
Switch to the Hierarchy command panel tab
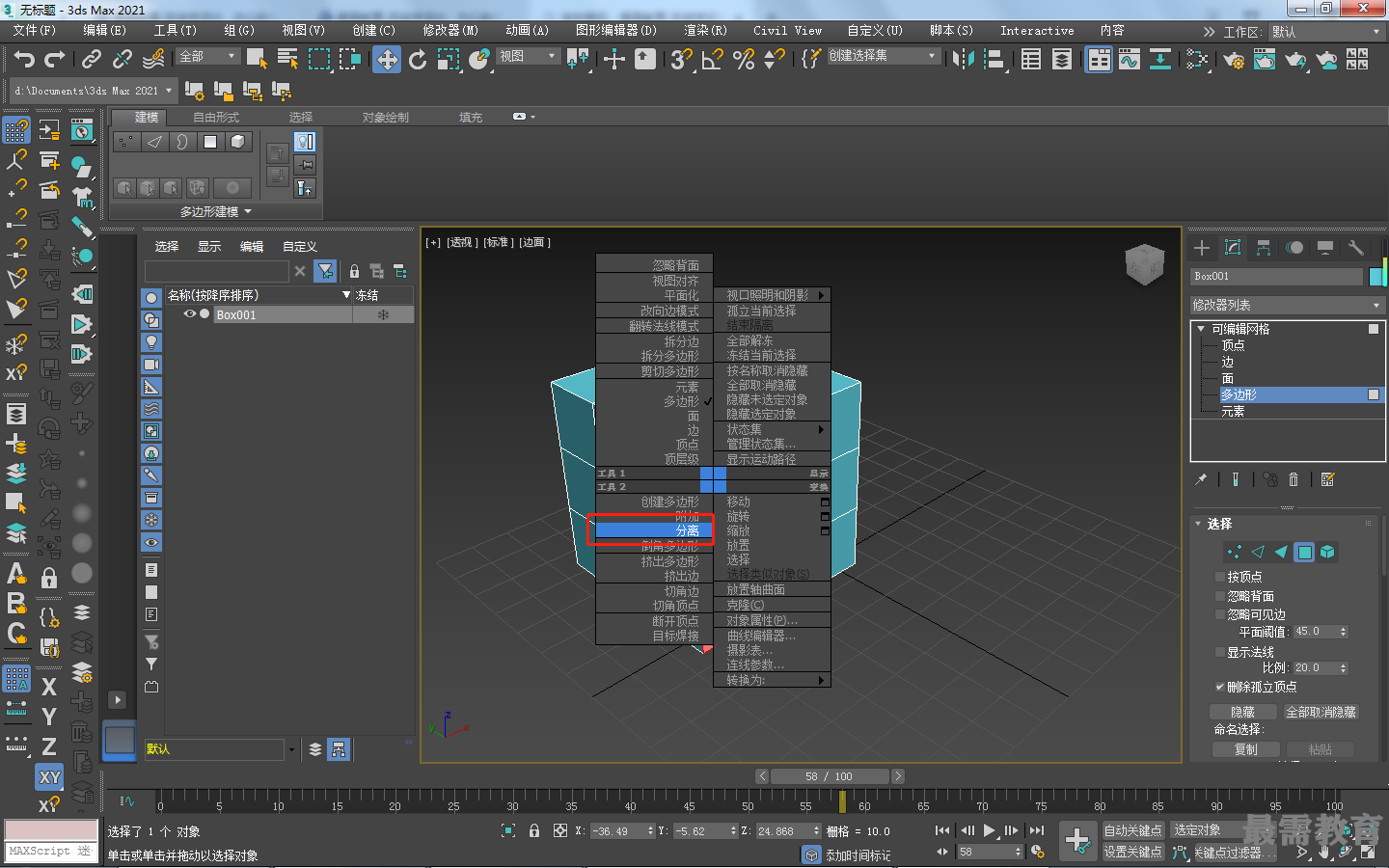point(1264,248)
